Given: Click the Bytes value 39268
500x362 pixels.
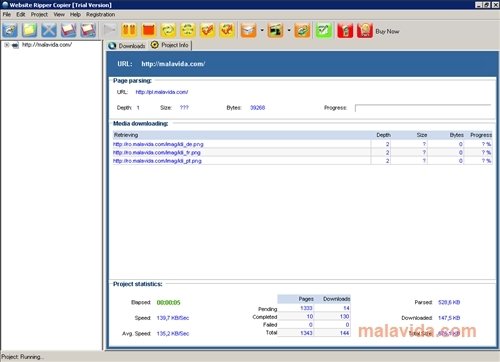Looking at the screenshot, I should tap(257, 108).
